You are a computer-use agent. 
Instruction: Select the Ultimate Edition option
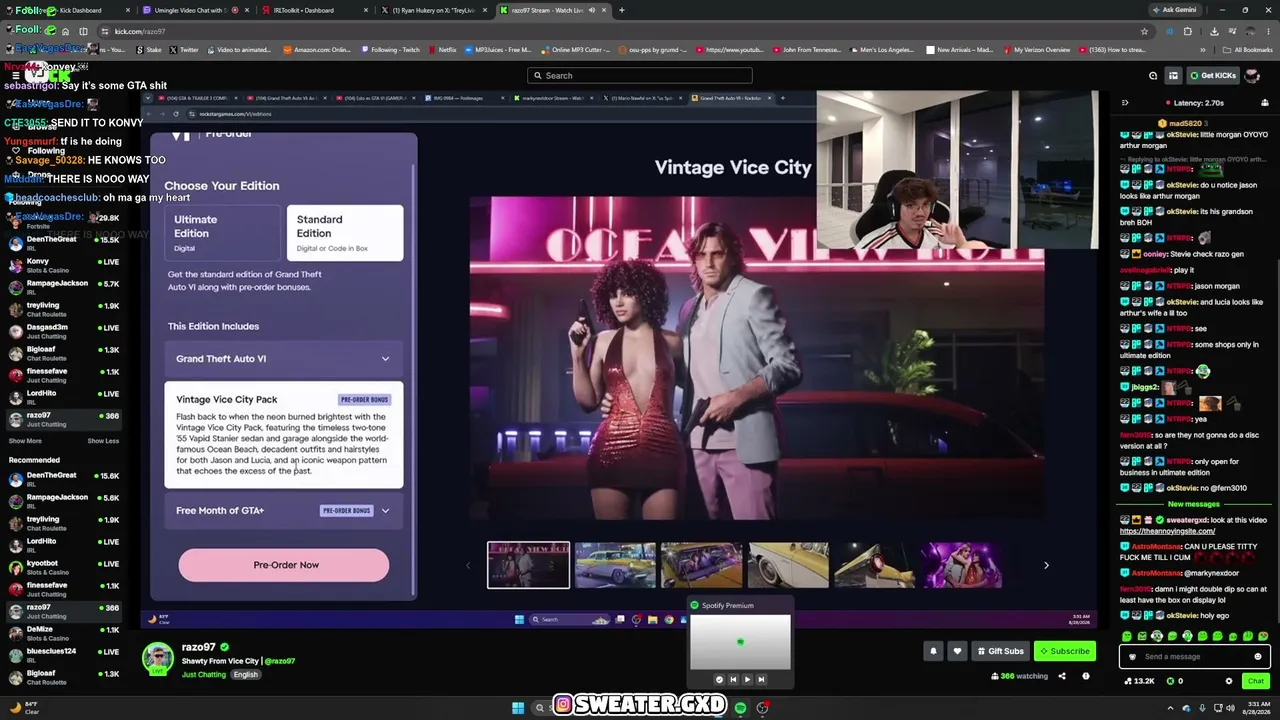pyautogui.click(x=222, y=233)
